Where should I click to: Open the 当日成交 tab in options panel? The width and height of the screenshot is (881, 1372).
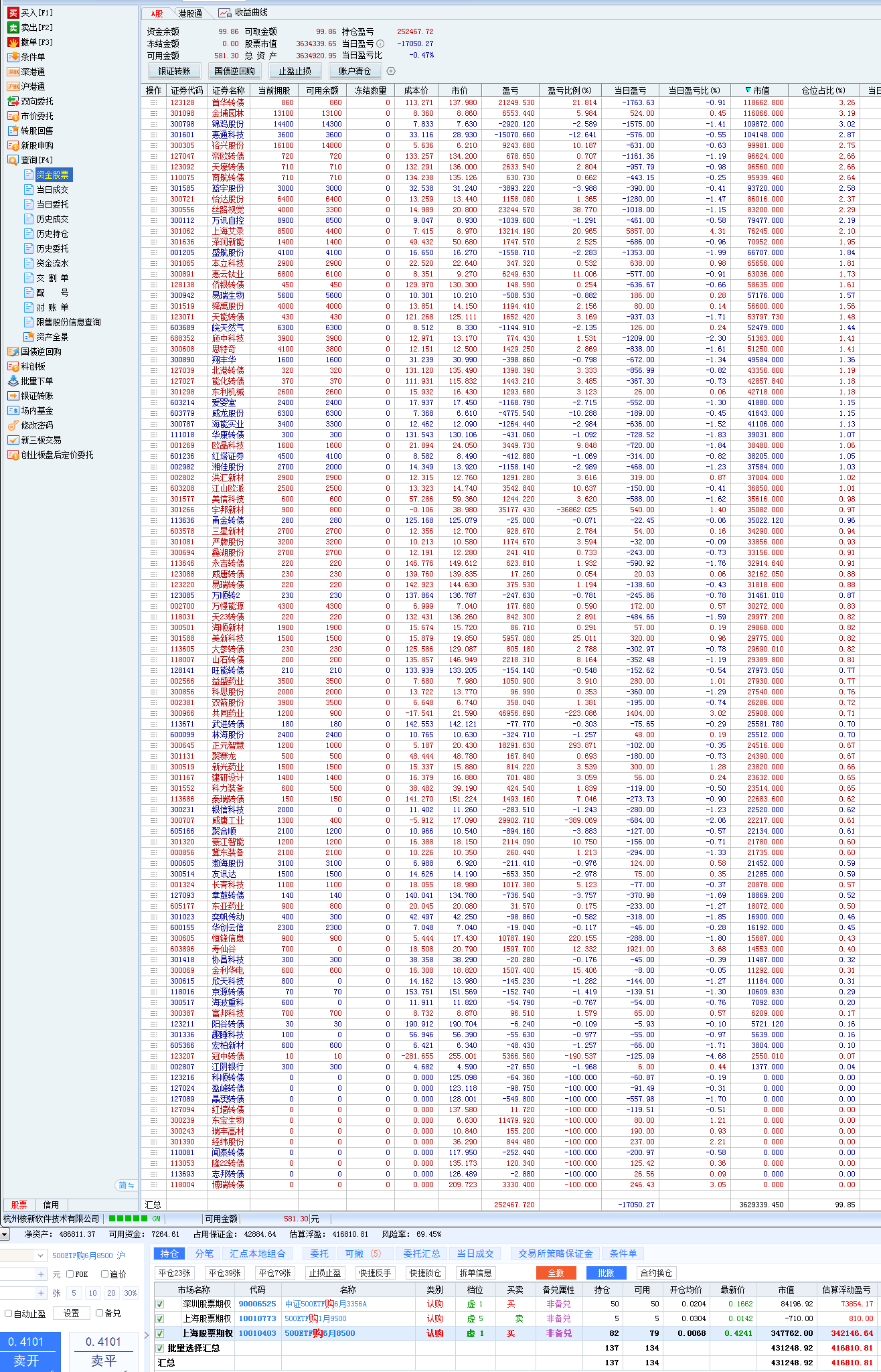(475, 1253)
